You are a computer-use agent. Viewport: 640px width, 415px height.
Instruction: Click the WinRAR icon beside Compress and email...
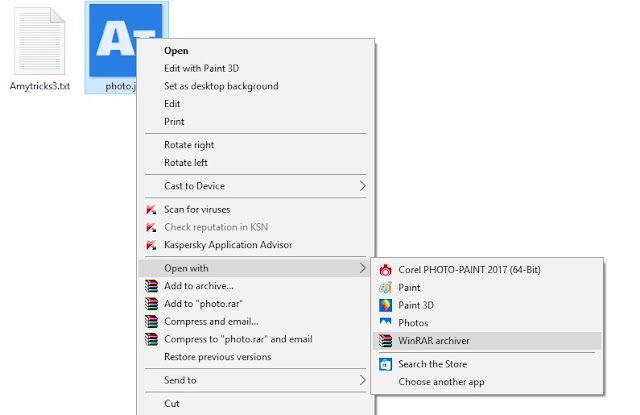point(151,322)
